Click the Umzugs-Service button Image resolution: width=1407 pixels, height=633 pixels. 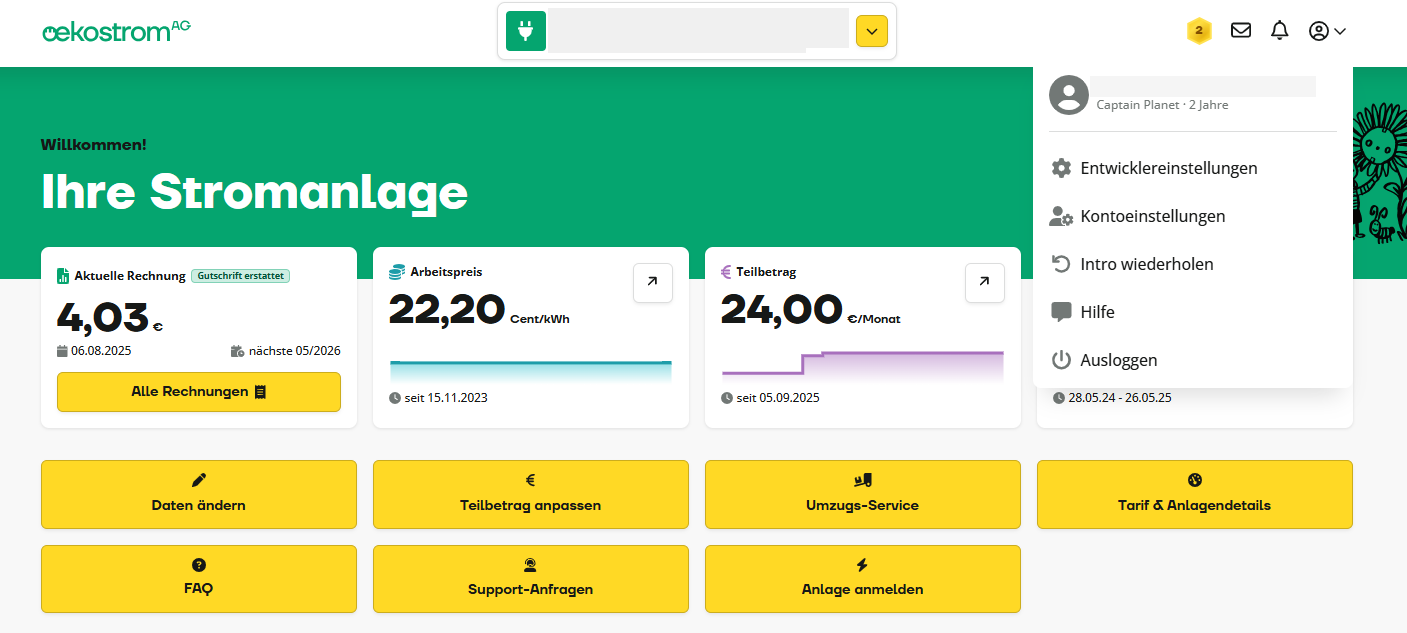[x=863, y=494]
